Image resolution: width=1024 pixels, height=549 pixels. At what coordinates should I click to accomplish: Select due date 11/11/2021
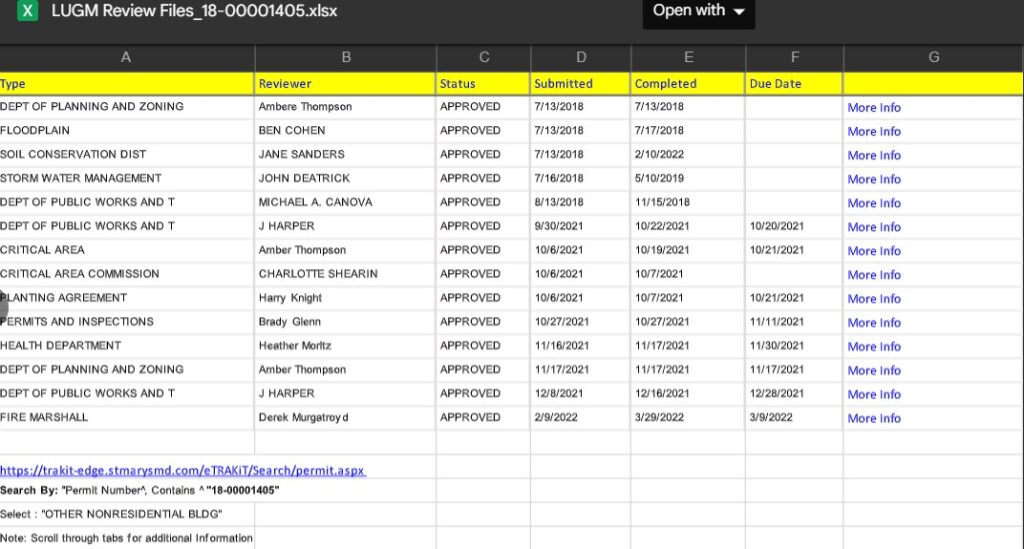pyautogui.click(x=794, y=322)
